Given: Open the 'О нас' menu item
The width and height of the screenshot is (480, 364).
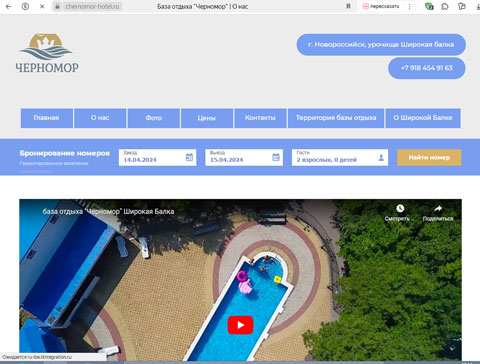Looking at the screenshot, I should tap(100, 118).
